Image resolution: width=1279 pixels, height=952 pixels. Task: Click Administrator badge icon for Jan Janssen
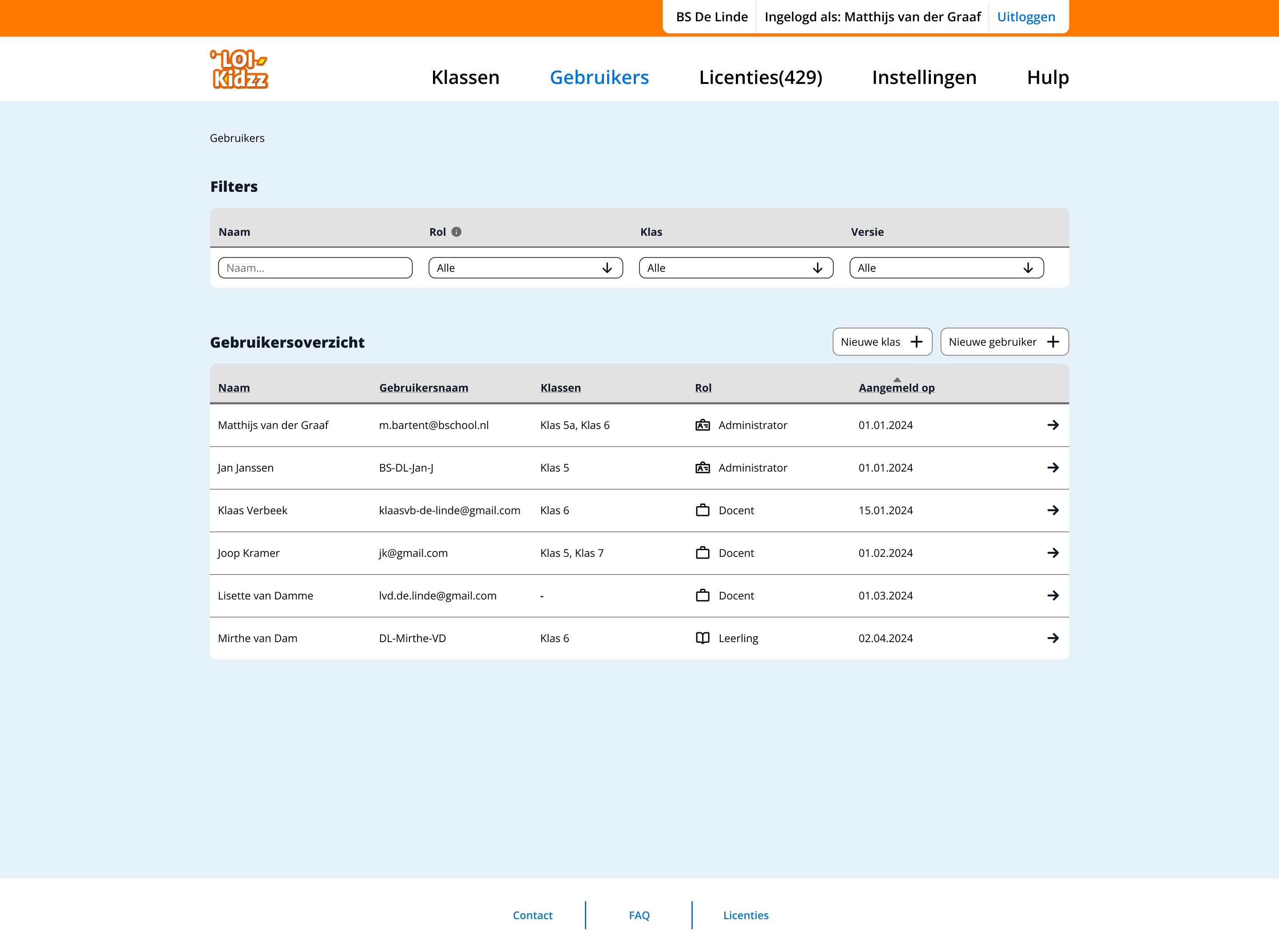pyautogui.click(x=703, y=468)
